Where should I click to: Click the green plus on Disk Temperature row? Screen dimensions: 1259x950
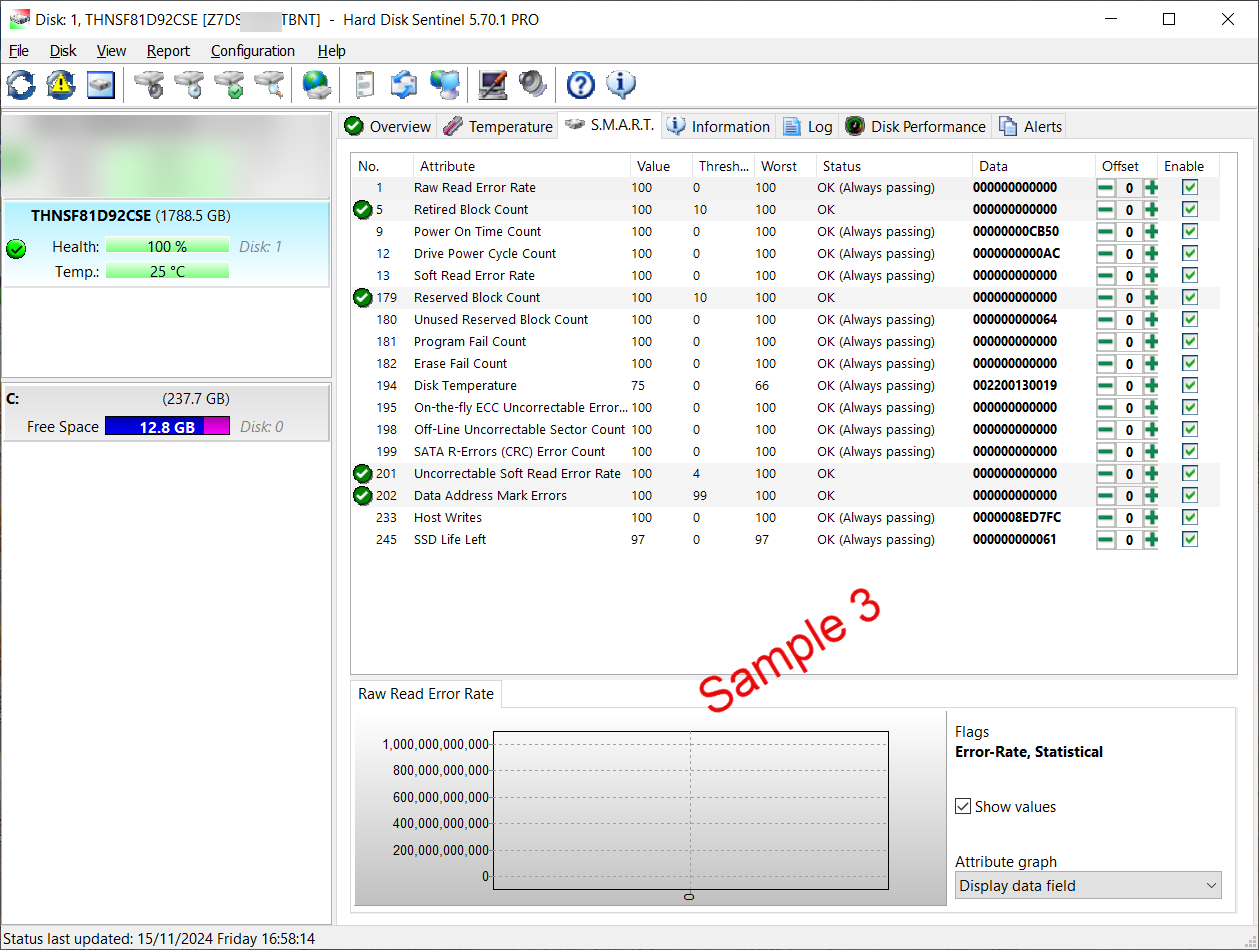[x=1151, y=385]
